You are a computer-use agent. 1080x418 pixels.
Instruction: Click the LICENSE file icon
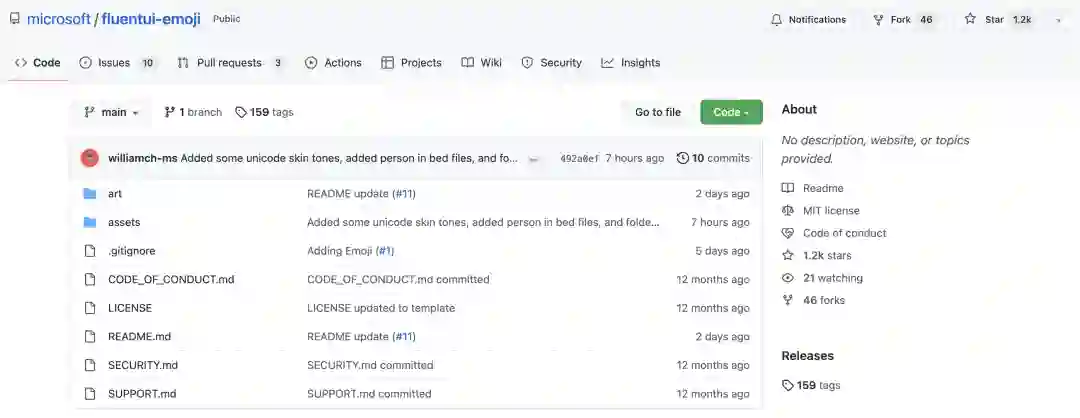pyautogui.click(x=89, y=308)
